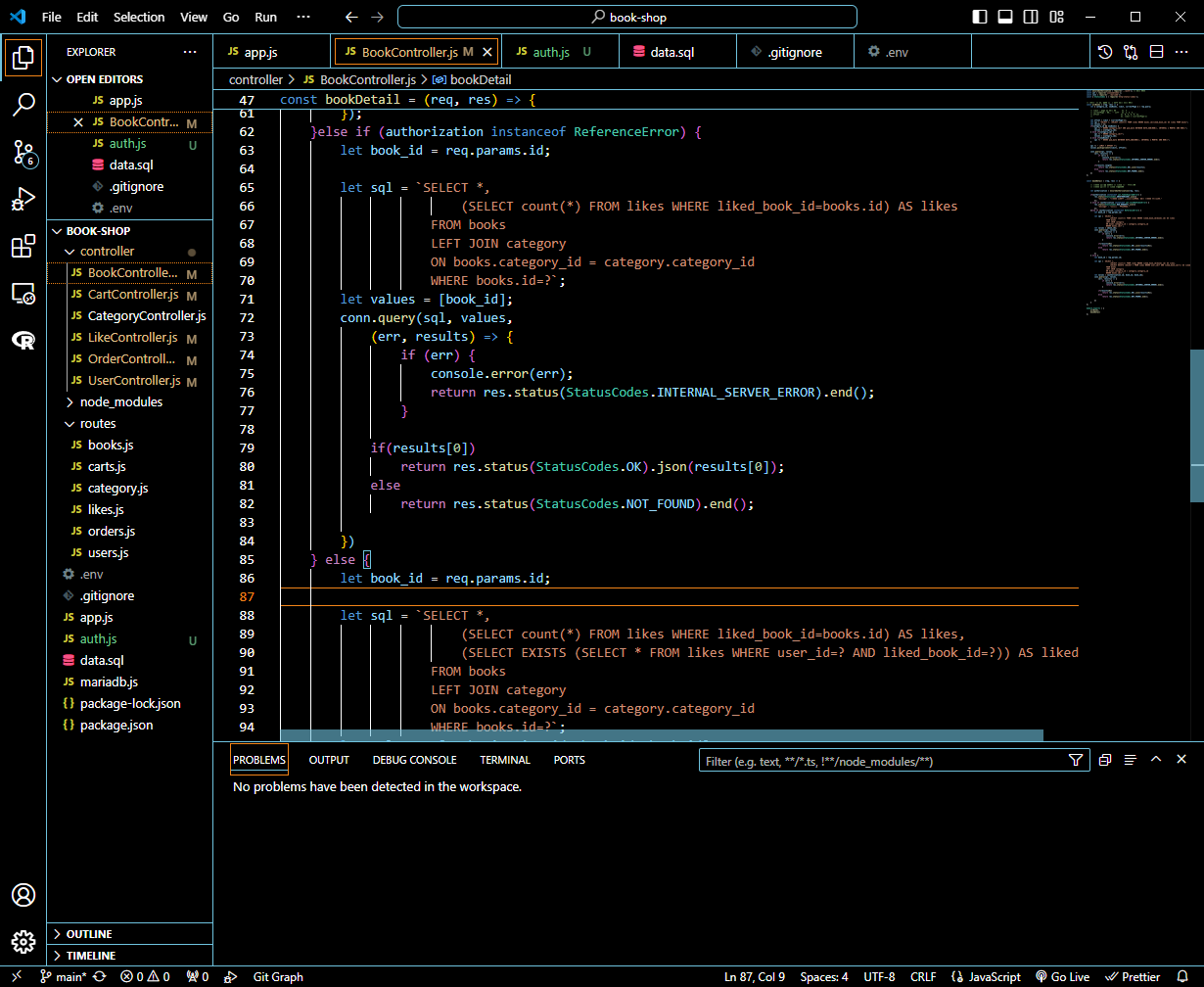Open the Remote Explorer view

pyautogui.click(x=23, y=293)
